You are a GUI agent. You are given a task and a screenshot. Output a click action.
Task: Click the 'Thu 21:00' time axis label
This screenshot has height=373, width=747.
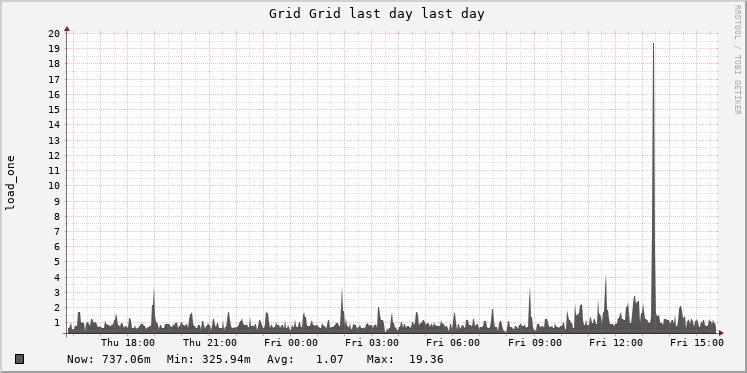210,343
